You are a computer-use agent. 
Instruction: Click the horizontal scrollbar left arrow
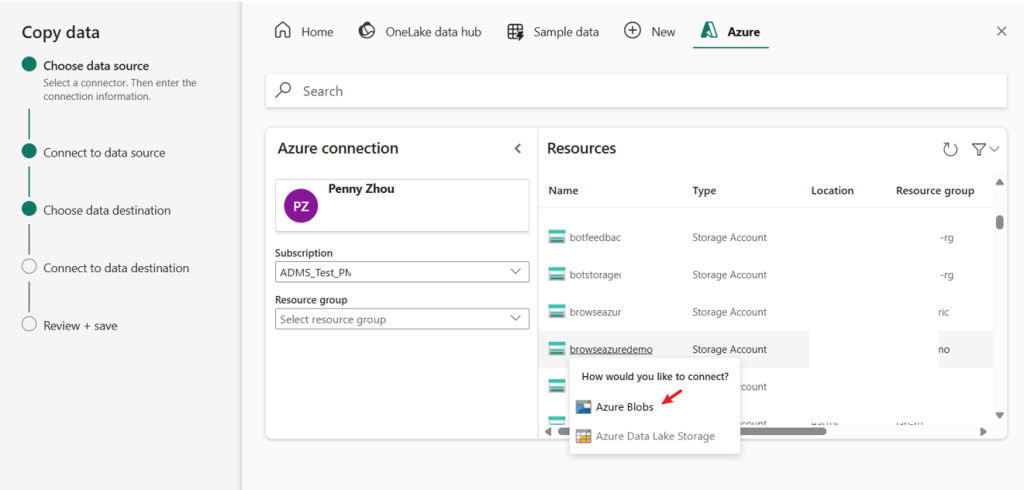click(x=549, y=431)
